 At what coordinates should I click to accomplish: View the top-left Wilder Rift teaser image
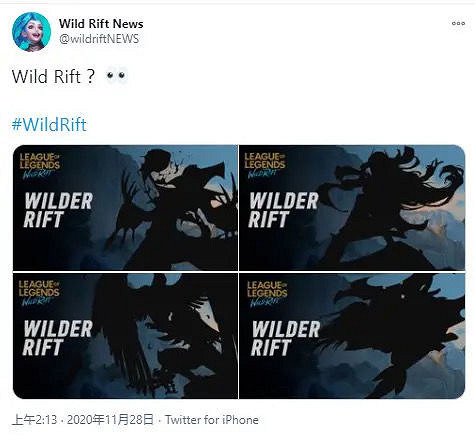pos(125,207)
